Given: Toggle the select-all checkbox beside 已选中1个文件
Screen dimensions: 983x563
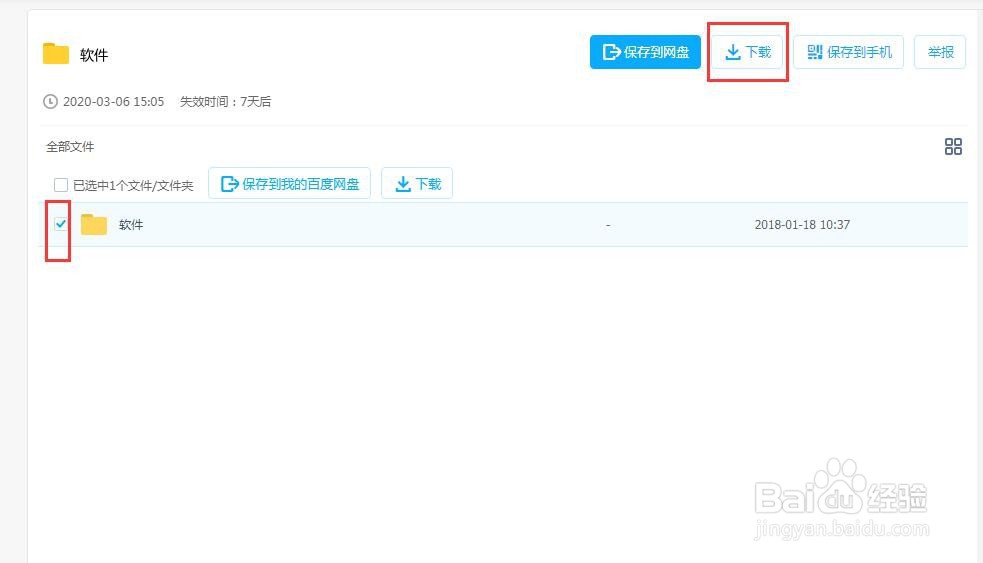Looking at the screenshot, I should coord(61,185).
